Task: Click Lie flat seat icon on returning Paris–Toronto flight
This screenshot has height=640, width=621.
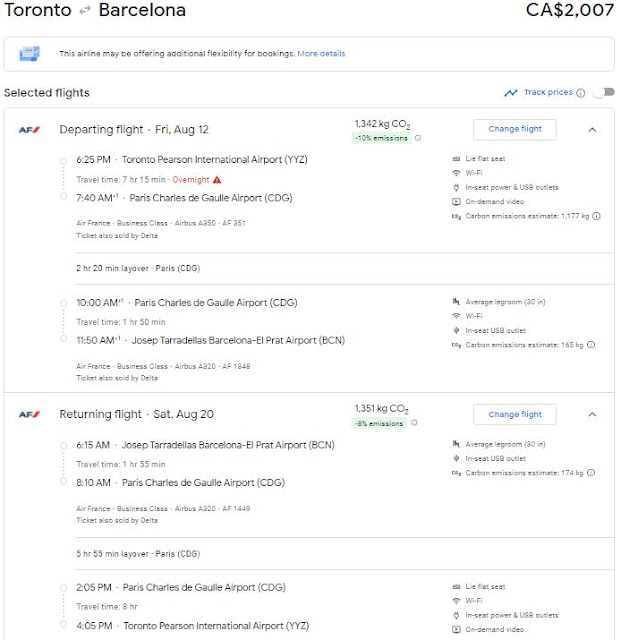Action: coord(456,587)
